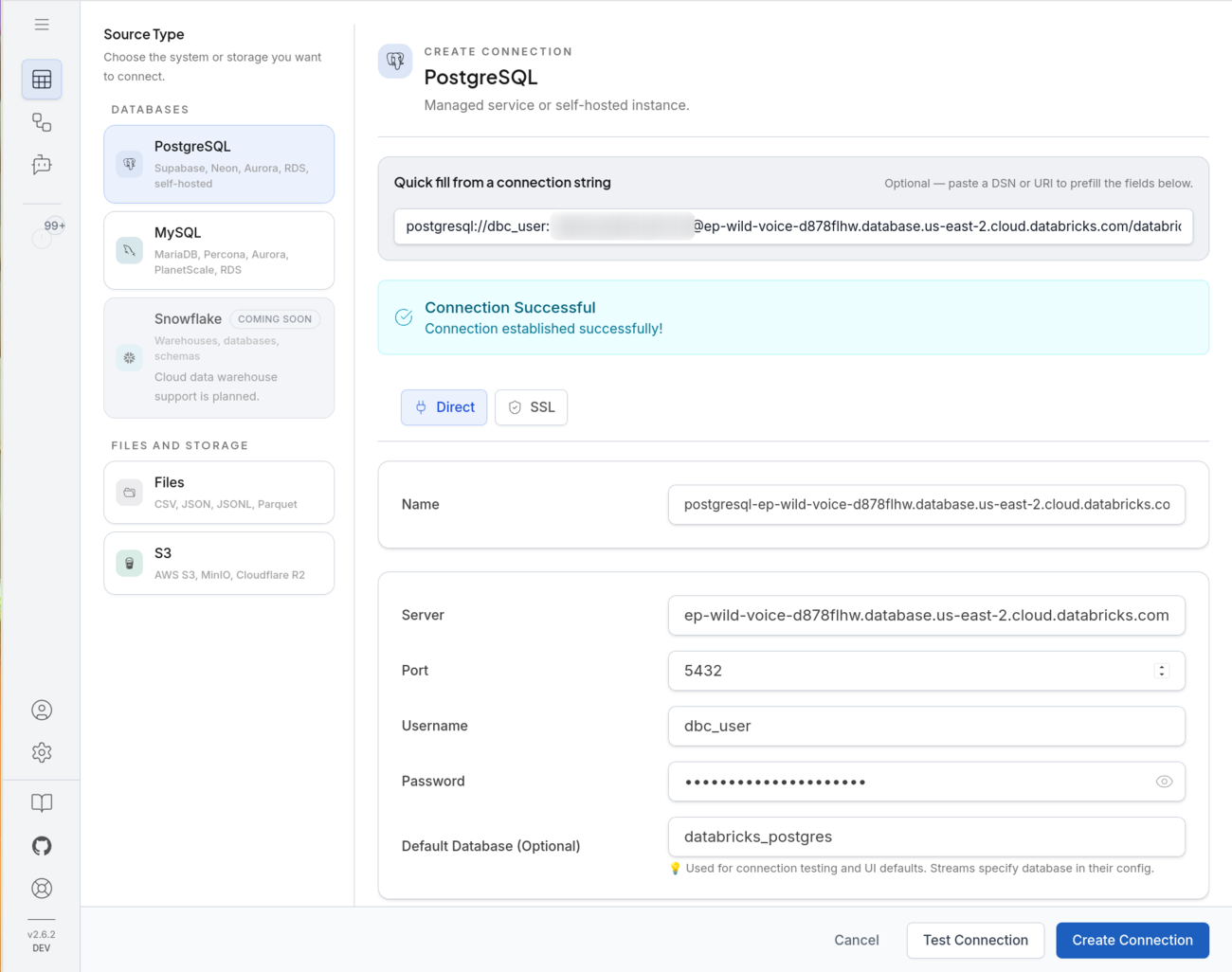Show password with the eye icon
This screenshot has width=1232, height=972.
(1164, 782)
